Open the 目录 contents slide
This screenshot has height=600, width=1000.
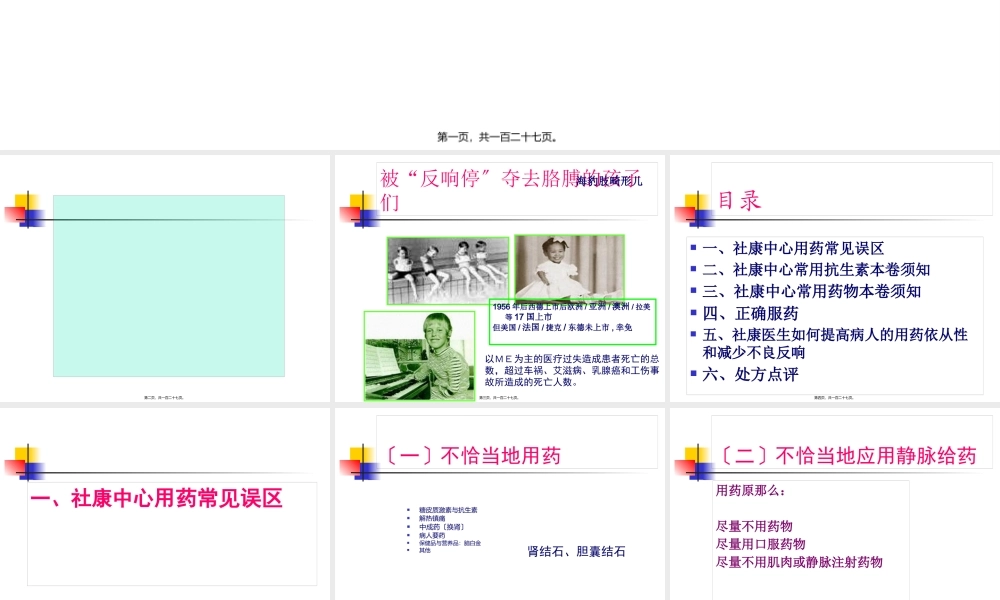[835, 280]
